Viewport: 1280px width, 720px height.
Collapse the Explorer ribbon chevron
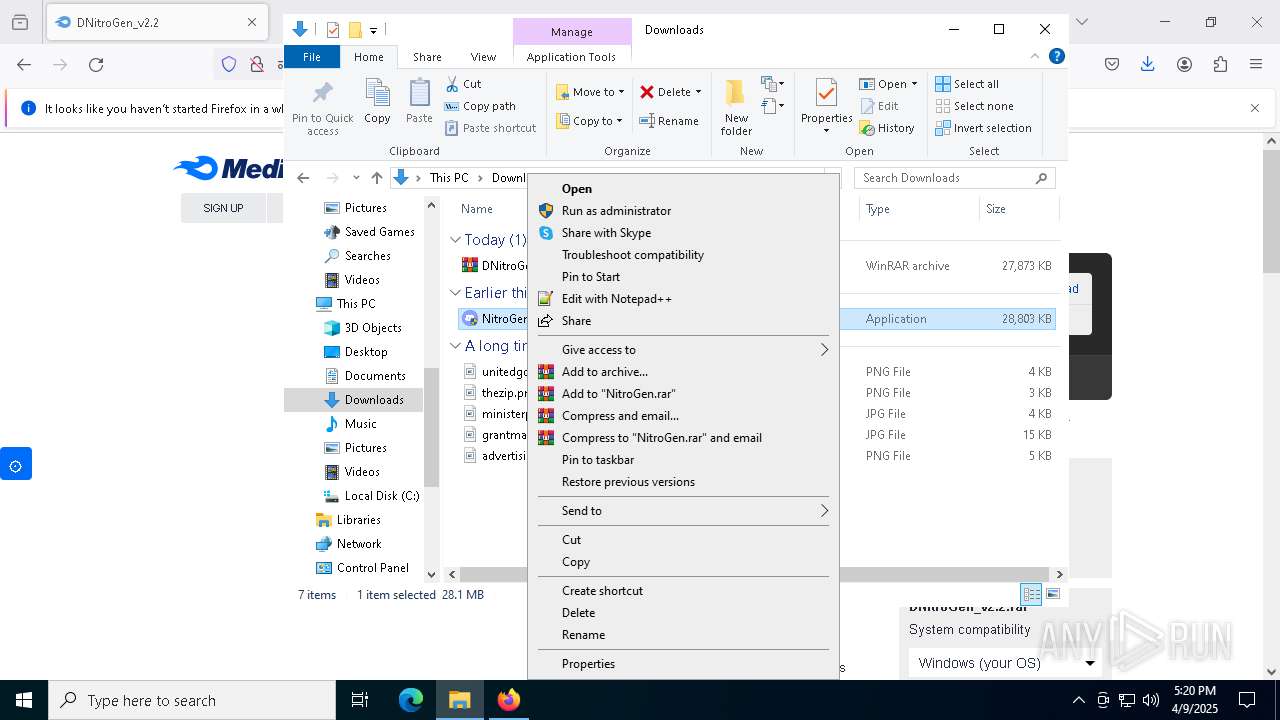(1035, 57)
